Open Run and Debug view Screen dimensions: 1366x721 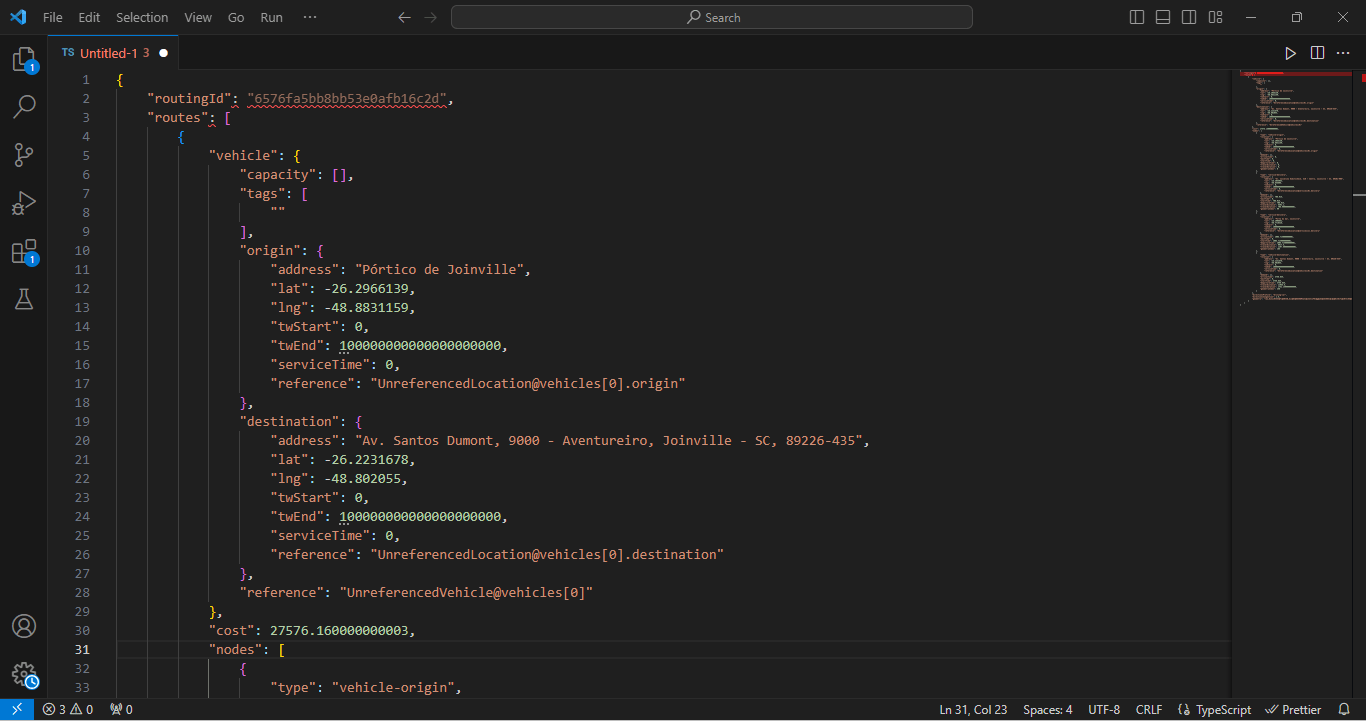pyautogui.click(x=24, y=203)
